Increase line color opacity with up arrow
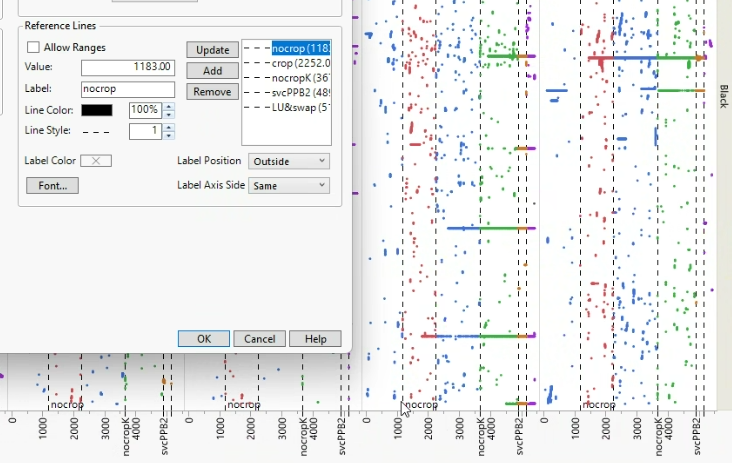The width and height of the screenshot is (732, 463). pyautogui.click(x=169, y=106)
